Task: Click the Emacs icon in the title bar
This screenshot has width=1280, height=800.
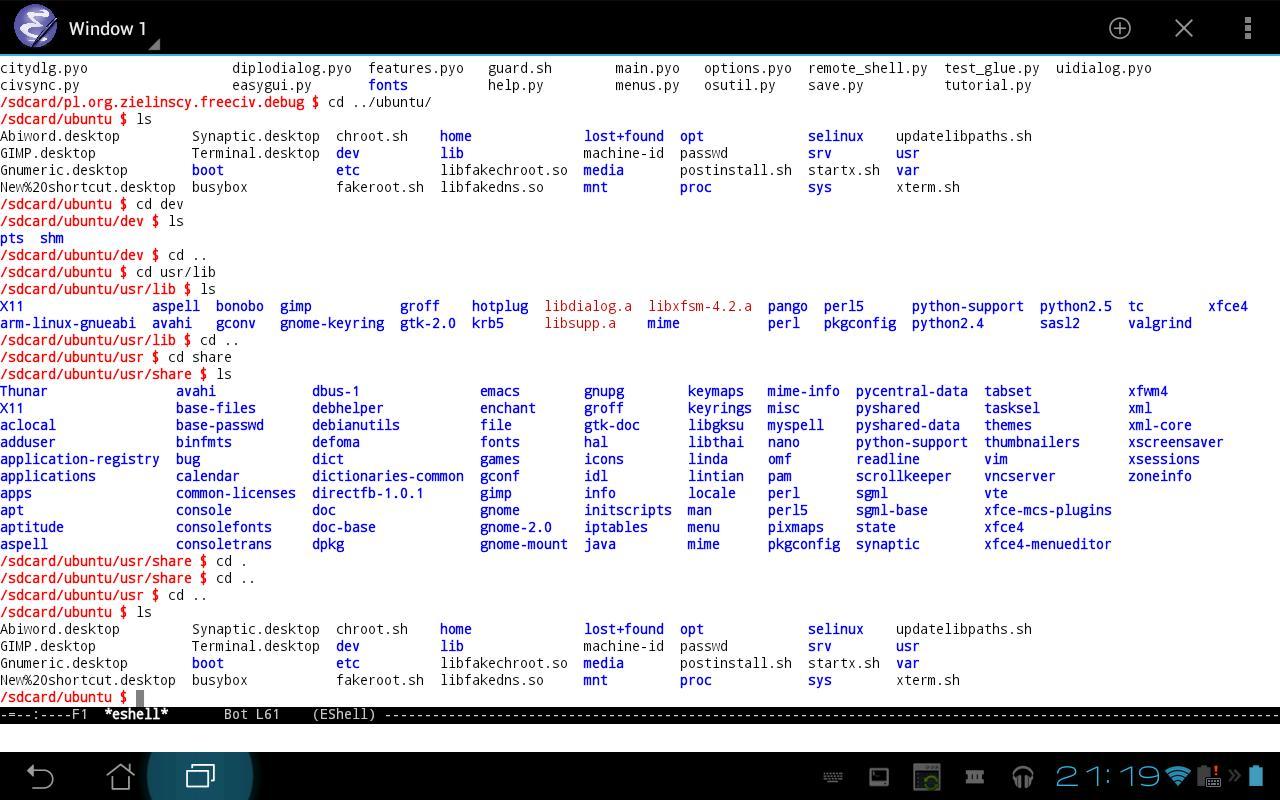Action: point(35,27)
